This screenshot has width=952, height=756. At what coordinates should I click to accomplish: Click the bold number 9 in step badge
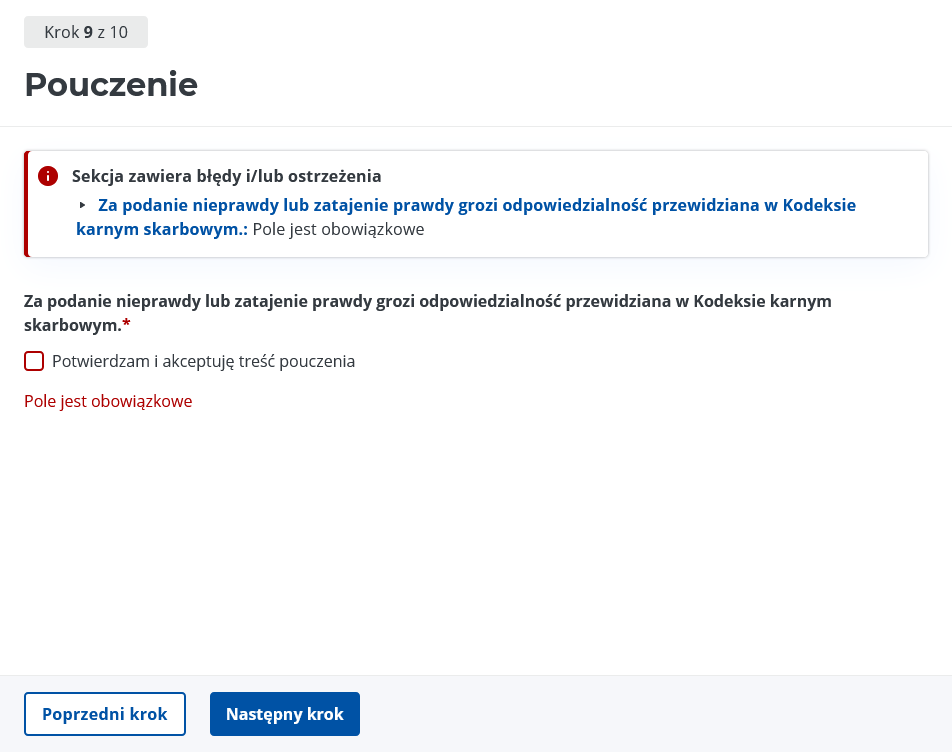(x=89, y=32)
